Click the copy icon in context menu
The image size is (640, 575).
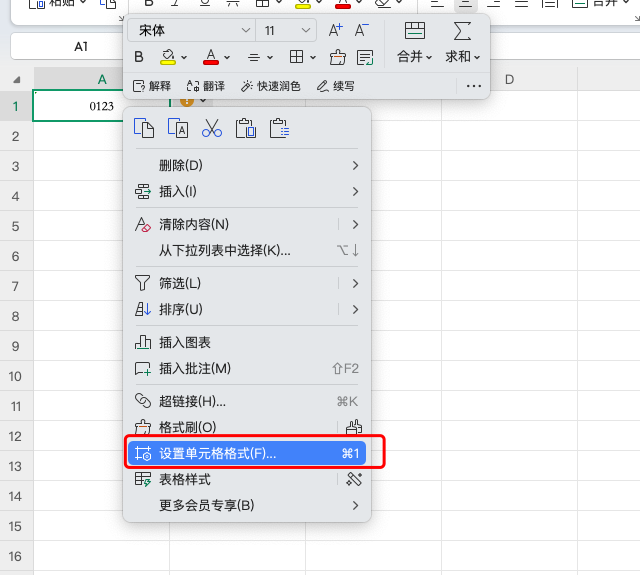pyautogui.click(x=144, y=128)
